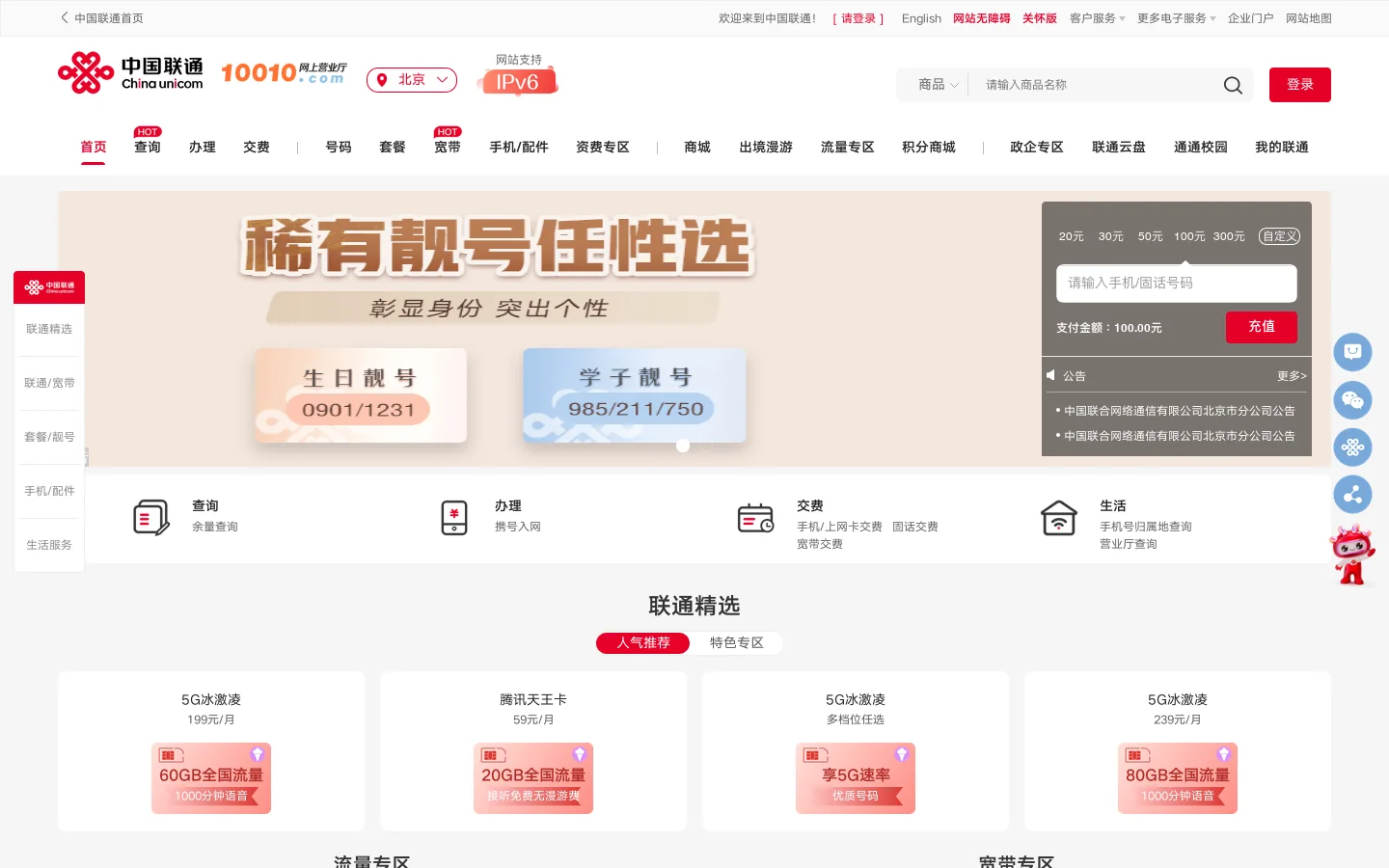
Task: Choose the 自定义 custom amount option
Action: 1279,236
